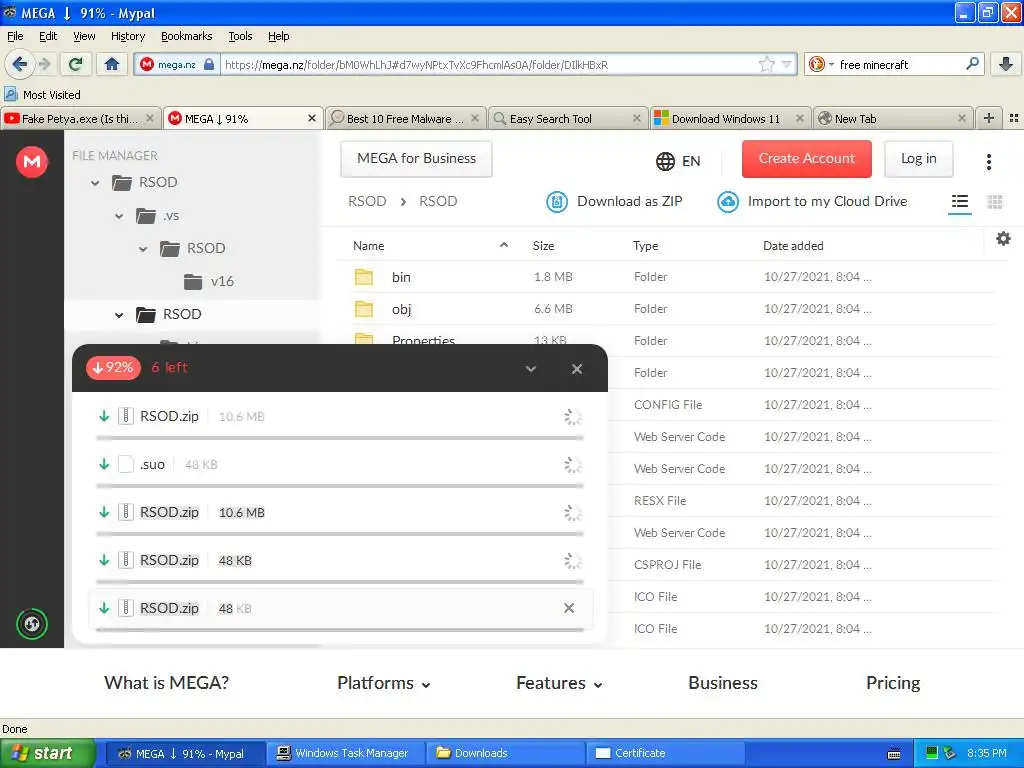1024x768 pixels.
Task: Open a new tab with the plus icon
Action: pyautogui.click(x=989, y=118)
